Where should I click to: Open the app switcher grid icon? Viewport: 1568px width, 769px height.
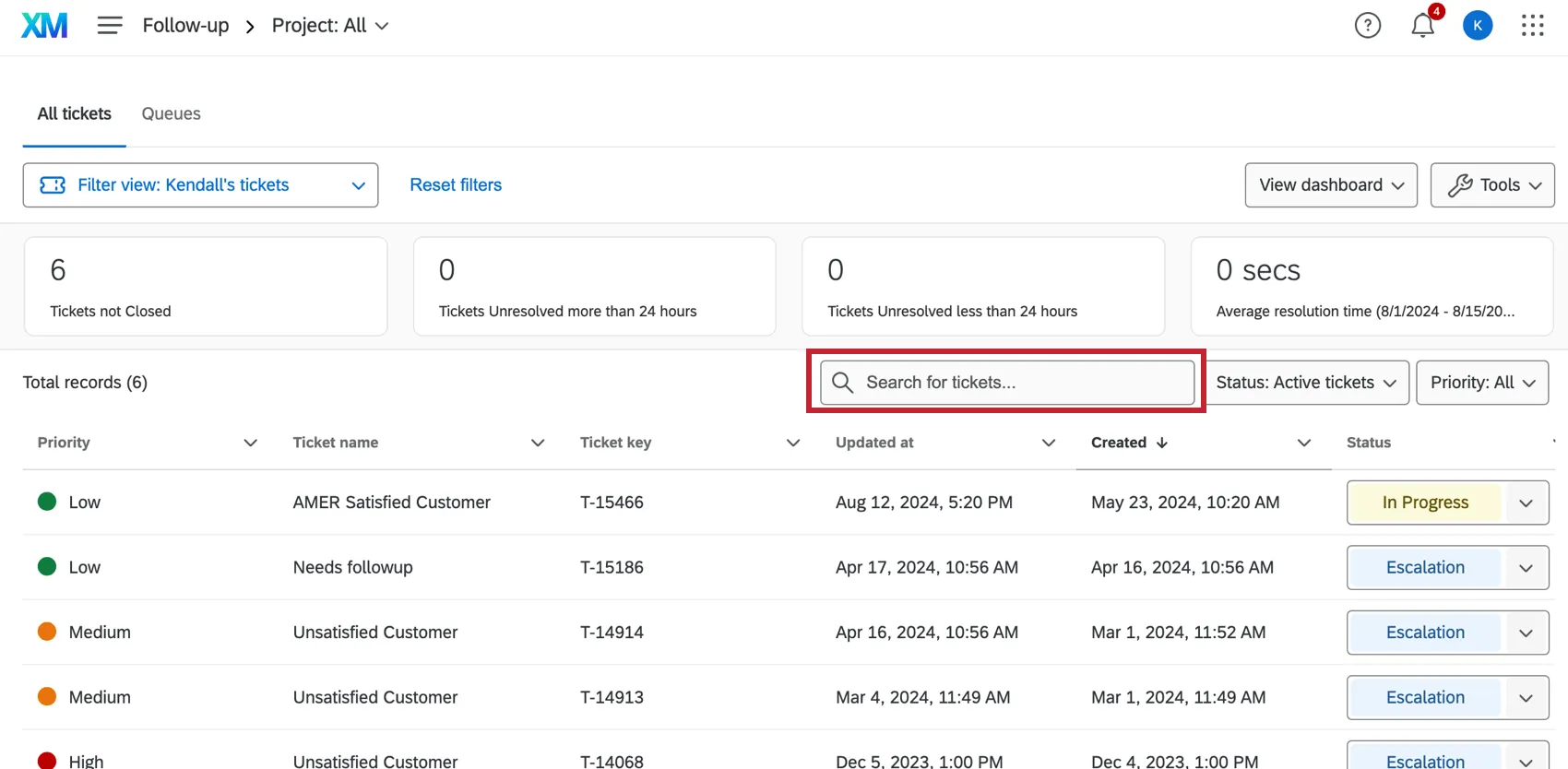1532,26
